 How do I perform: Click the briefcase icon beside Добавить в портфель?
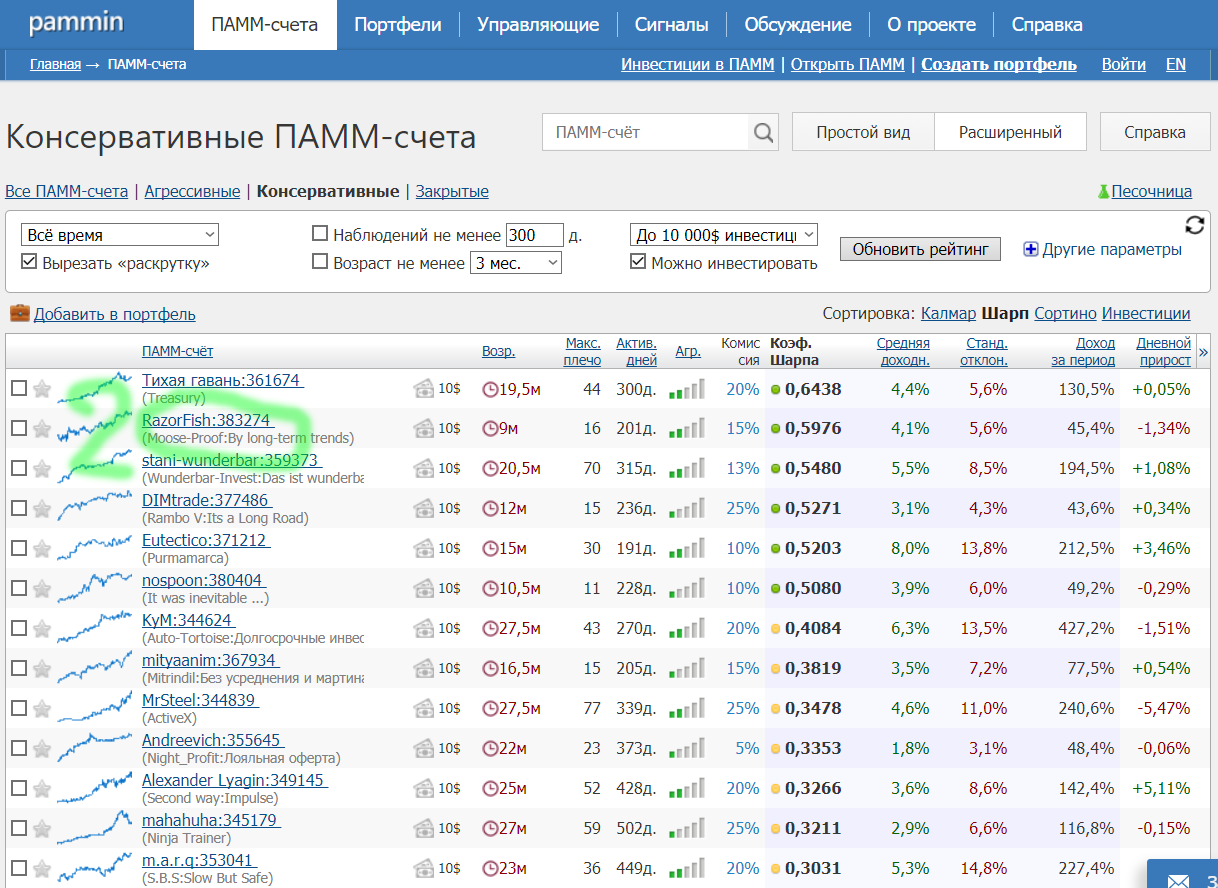[19, 314]
